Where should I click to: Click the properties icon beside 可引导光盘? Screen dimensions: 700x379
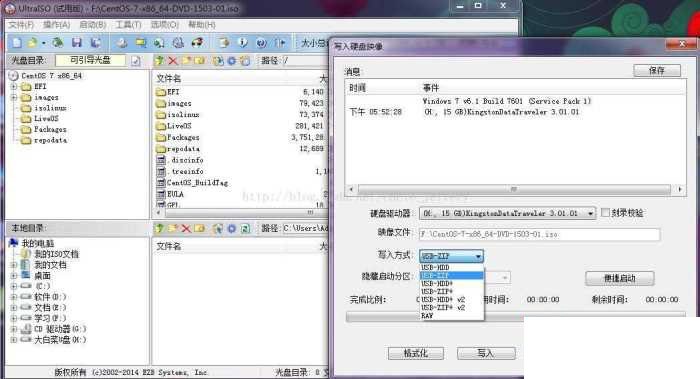(136, 61)
